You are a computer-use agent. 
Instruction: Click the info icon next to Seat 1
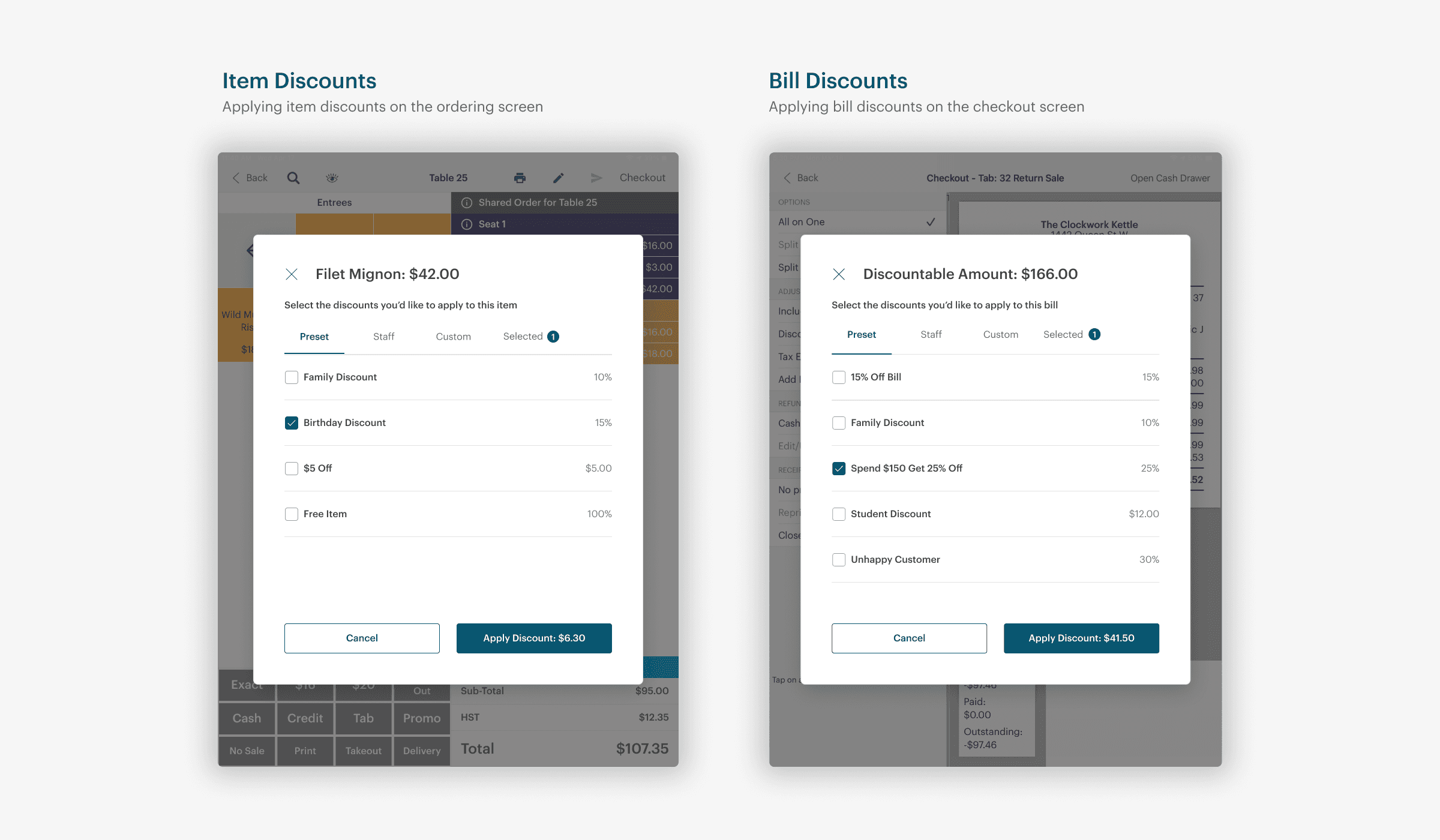(466, 224)
